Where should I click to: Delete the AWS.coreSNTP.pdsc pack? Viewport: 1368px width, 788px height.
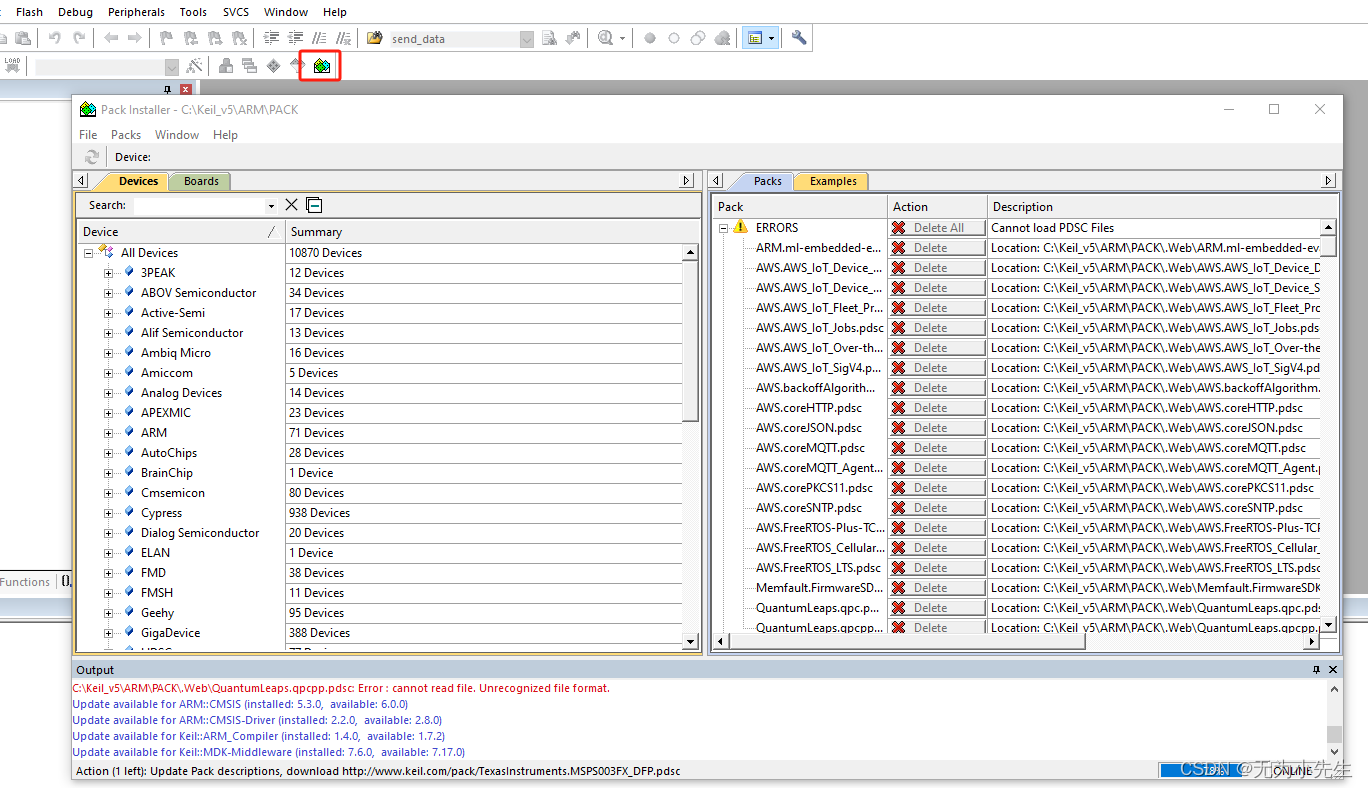[x=937, y=508]
